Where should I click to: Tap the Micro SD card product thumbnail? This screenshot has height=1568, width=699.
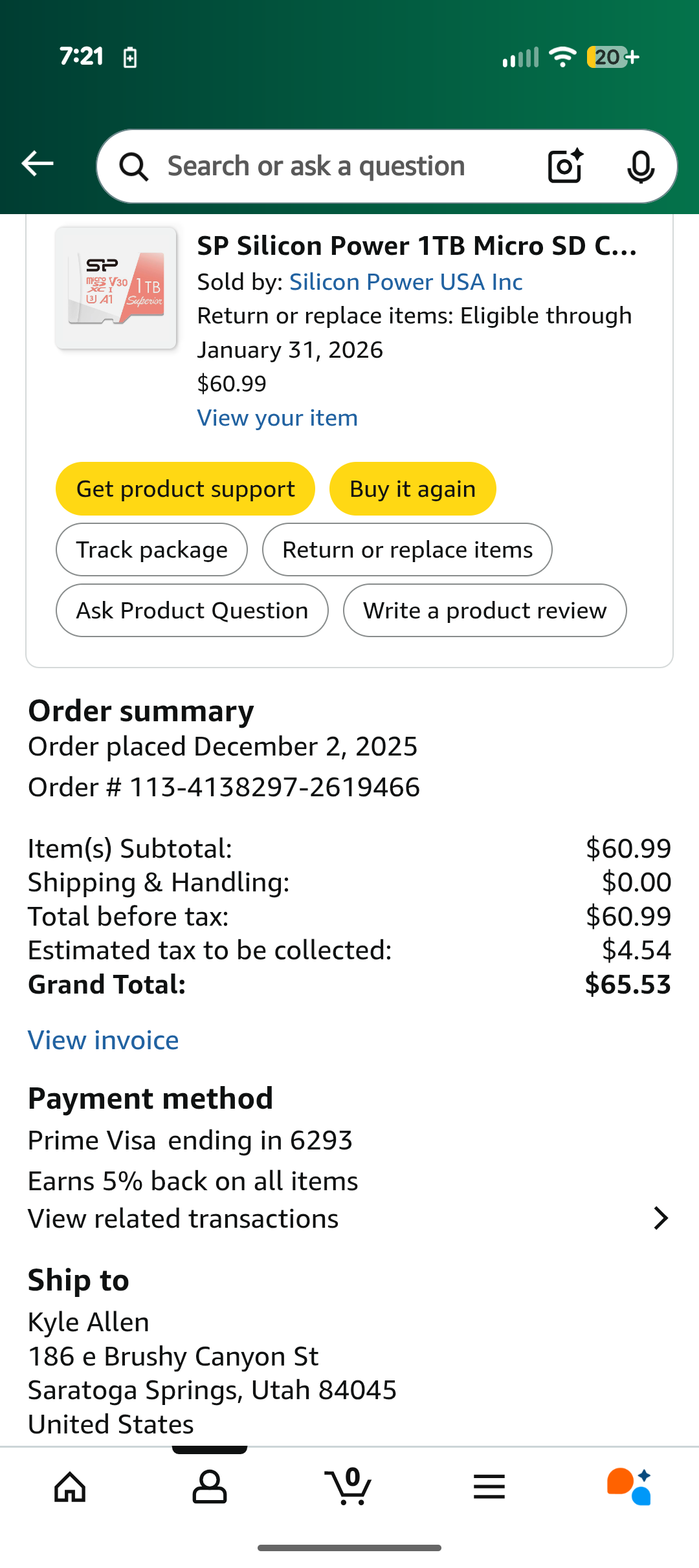click(116, 288)
